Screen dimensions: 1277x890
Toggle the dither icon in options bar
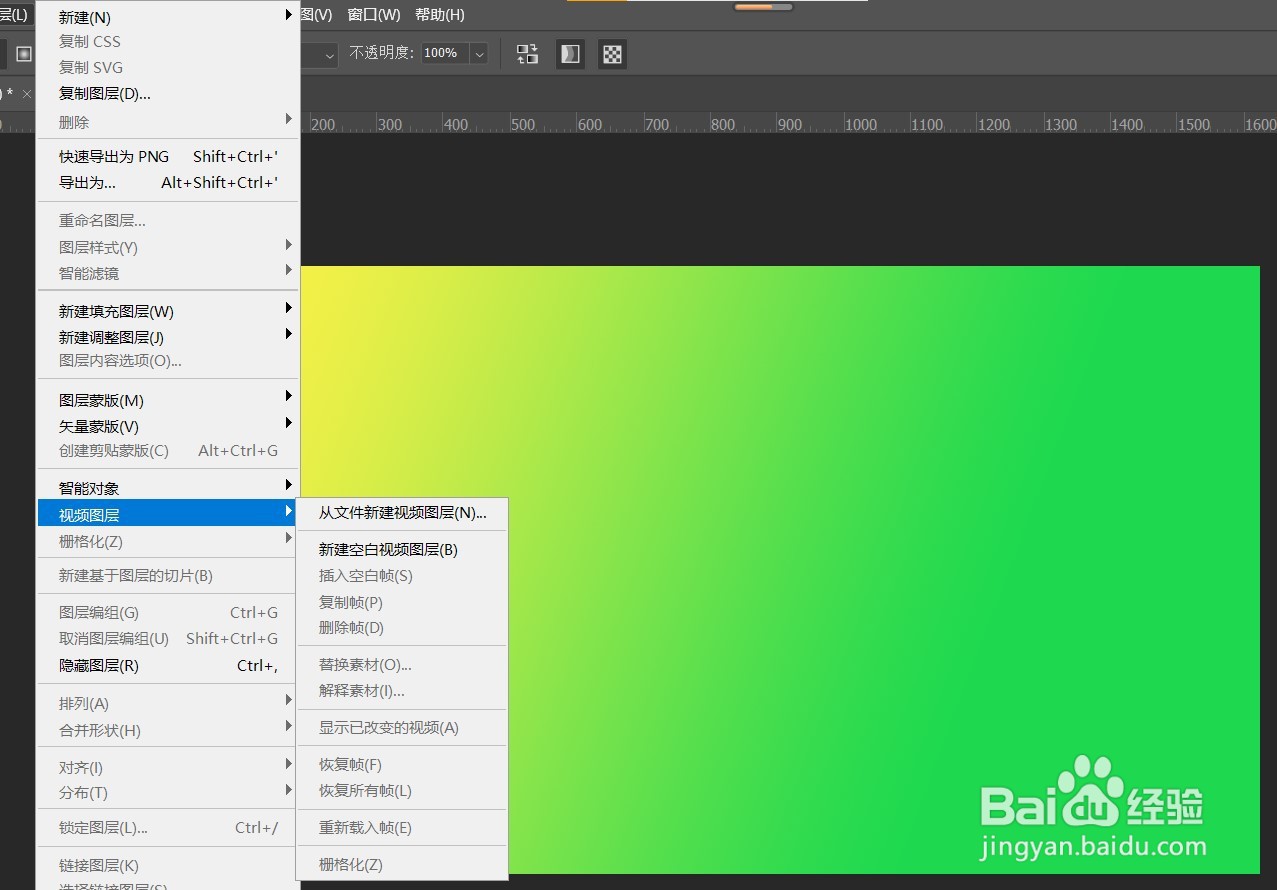[570, 54]
